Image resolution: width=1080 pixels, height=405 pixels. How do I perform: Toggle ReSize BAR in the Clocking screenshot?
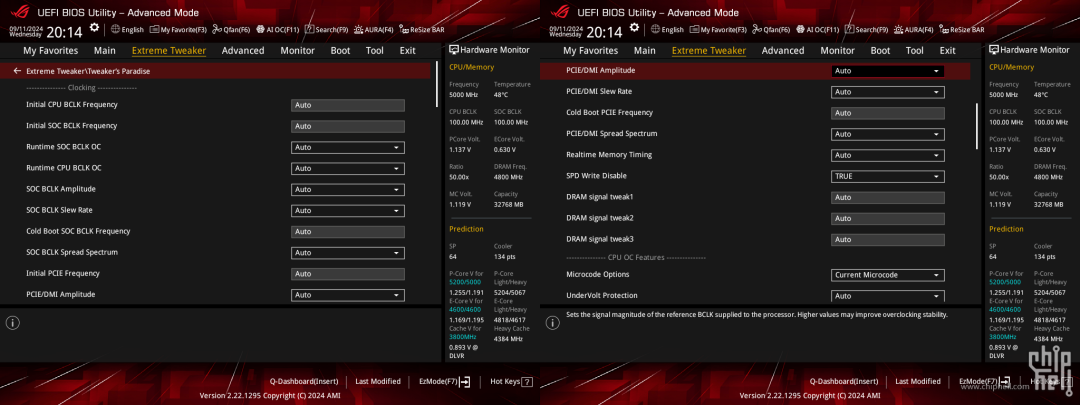click(x=422, y=30)
